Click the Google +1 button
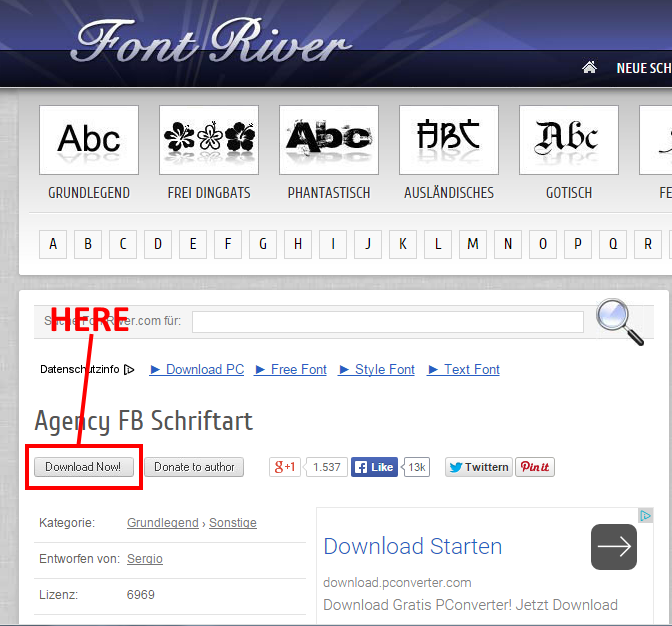The width and height of the screenshot is (672, 626). [285, 467]
